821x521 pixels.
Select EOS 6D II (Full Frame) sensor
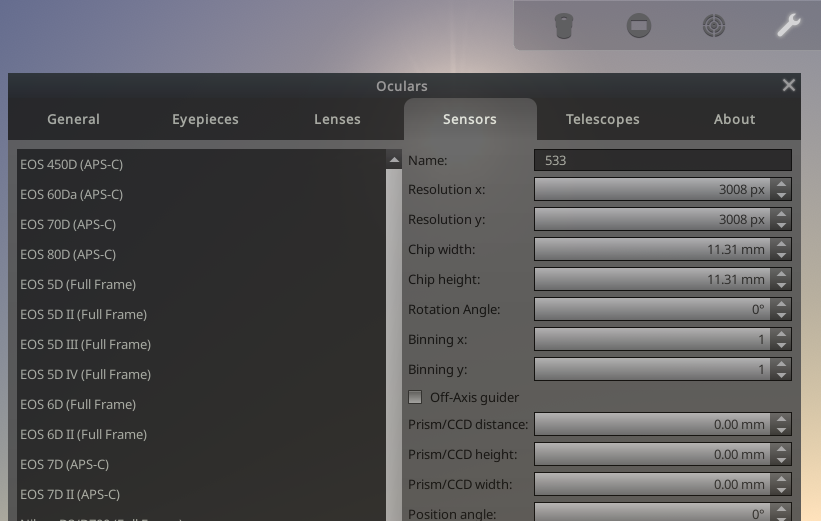[201, 435]
